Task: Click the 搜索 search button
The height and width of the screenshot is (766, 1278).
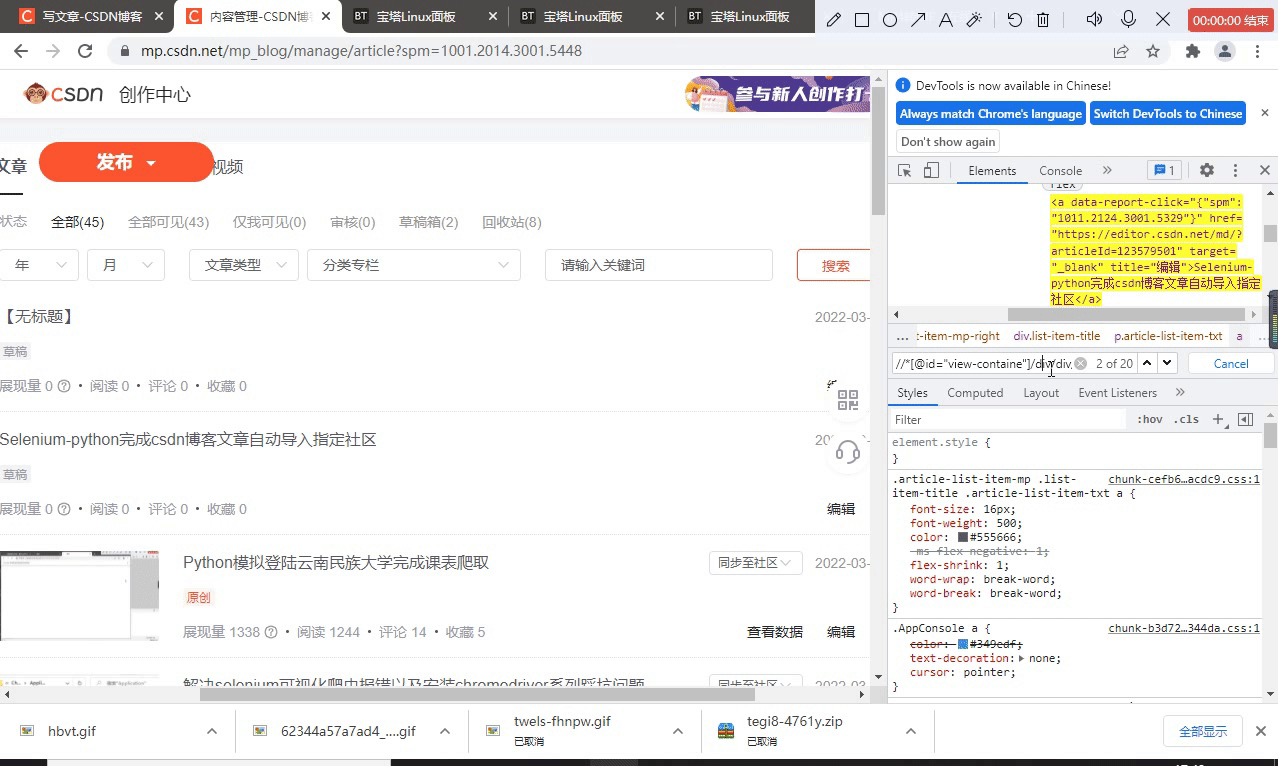Action: pyautogui.click(x=835, y=265)
